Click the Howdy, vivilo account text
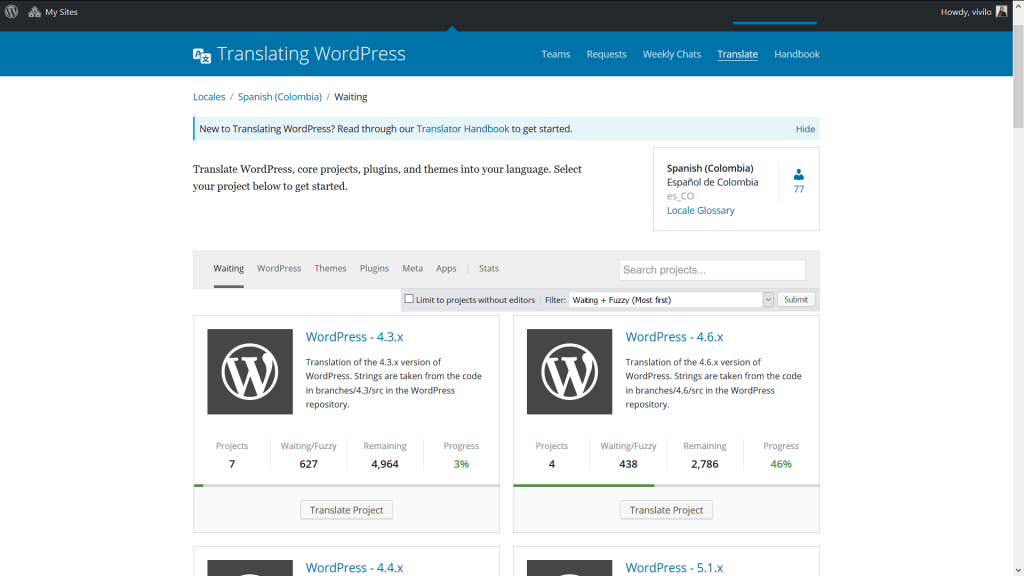Screen dimensions: 1024x576 [x=966, y=12]
